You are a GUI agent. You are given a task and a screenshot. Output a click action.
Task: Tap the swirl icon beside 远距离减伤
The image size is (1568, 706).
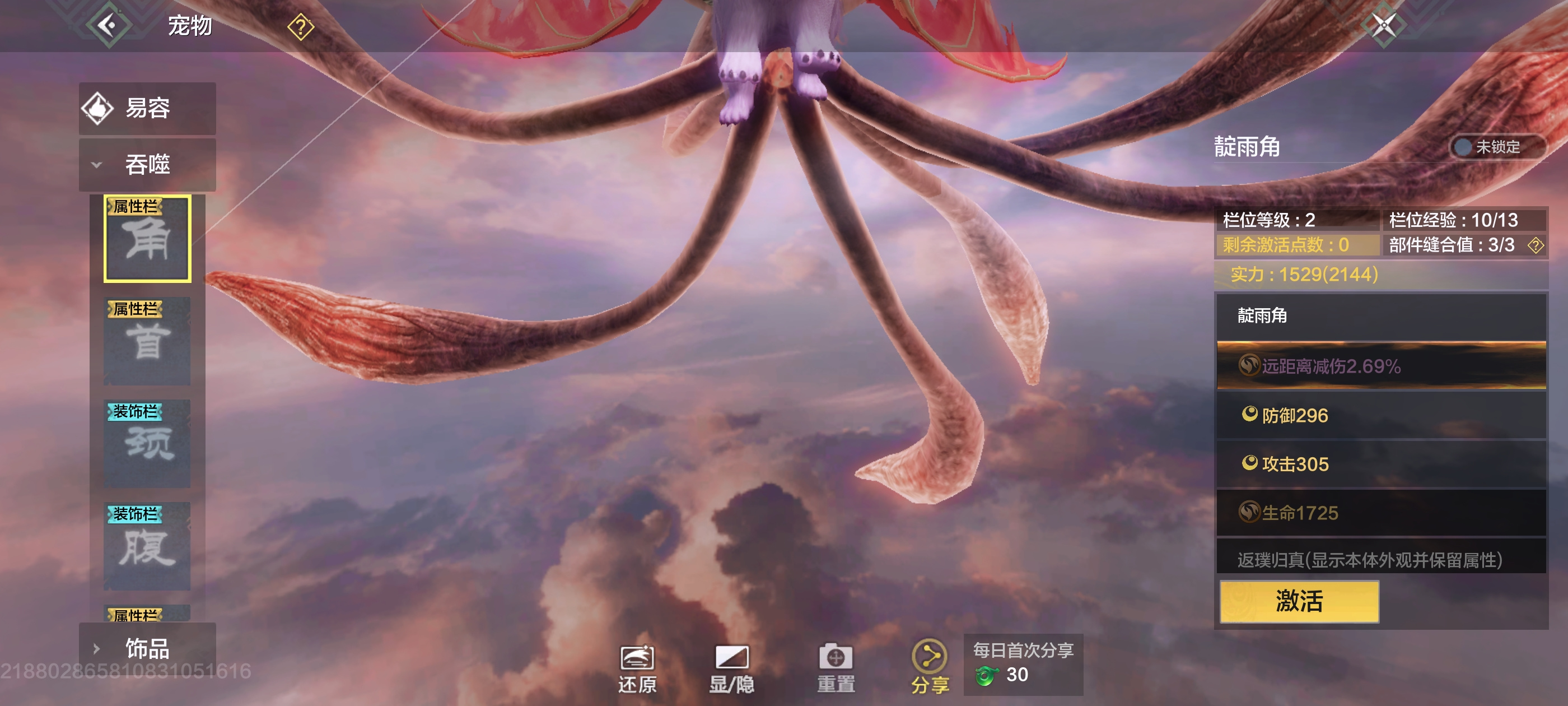click(x=1250, y=365)
